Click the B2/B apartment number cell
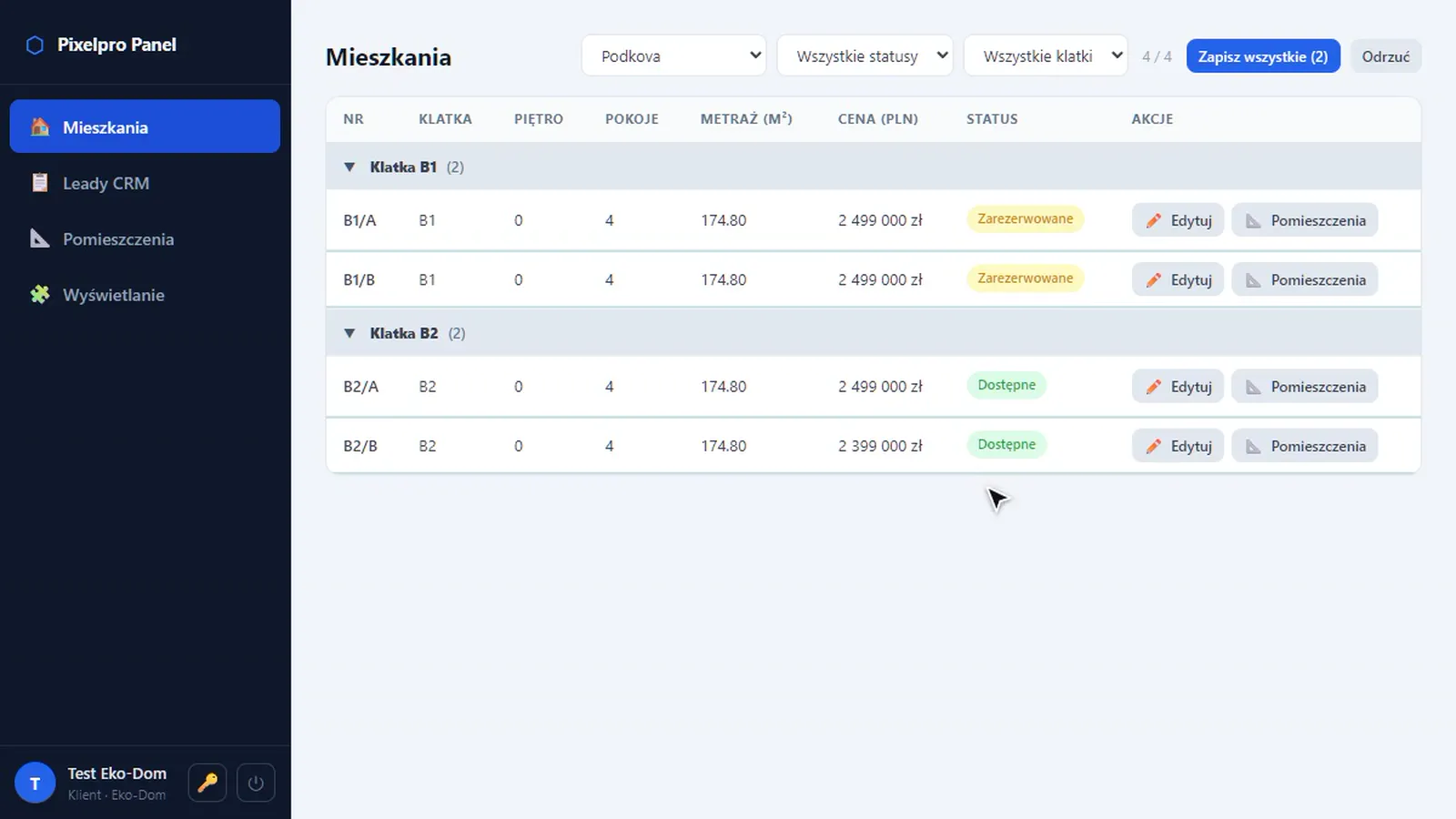The height and width of the screenshot is (819, 1456). click(x=360, y=446)
